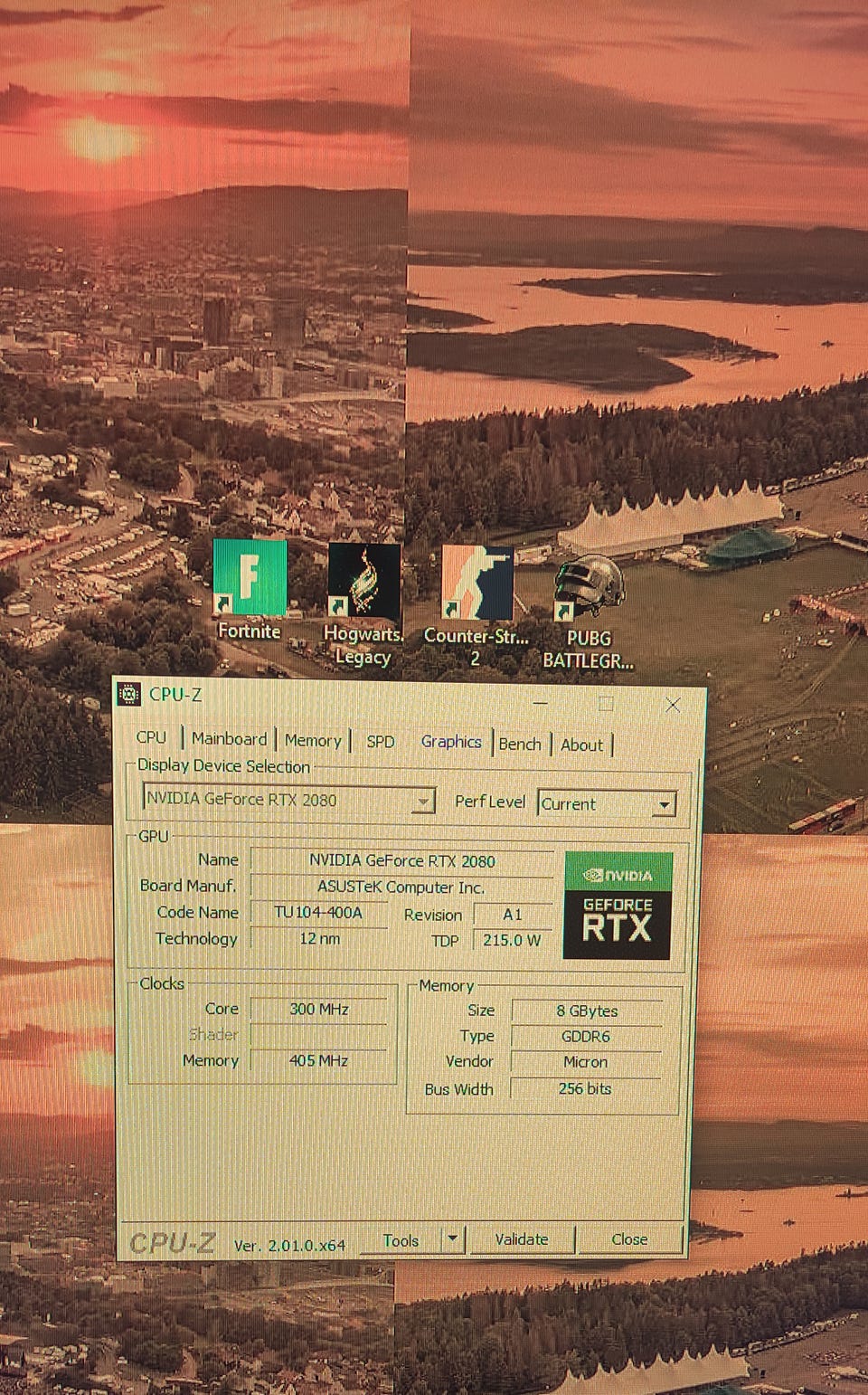
Task: Click the 405 MHz memory clock value
Action: click(319, 1060)
